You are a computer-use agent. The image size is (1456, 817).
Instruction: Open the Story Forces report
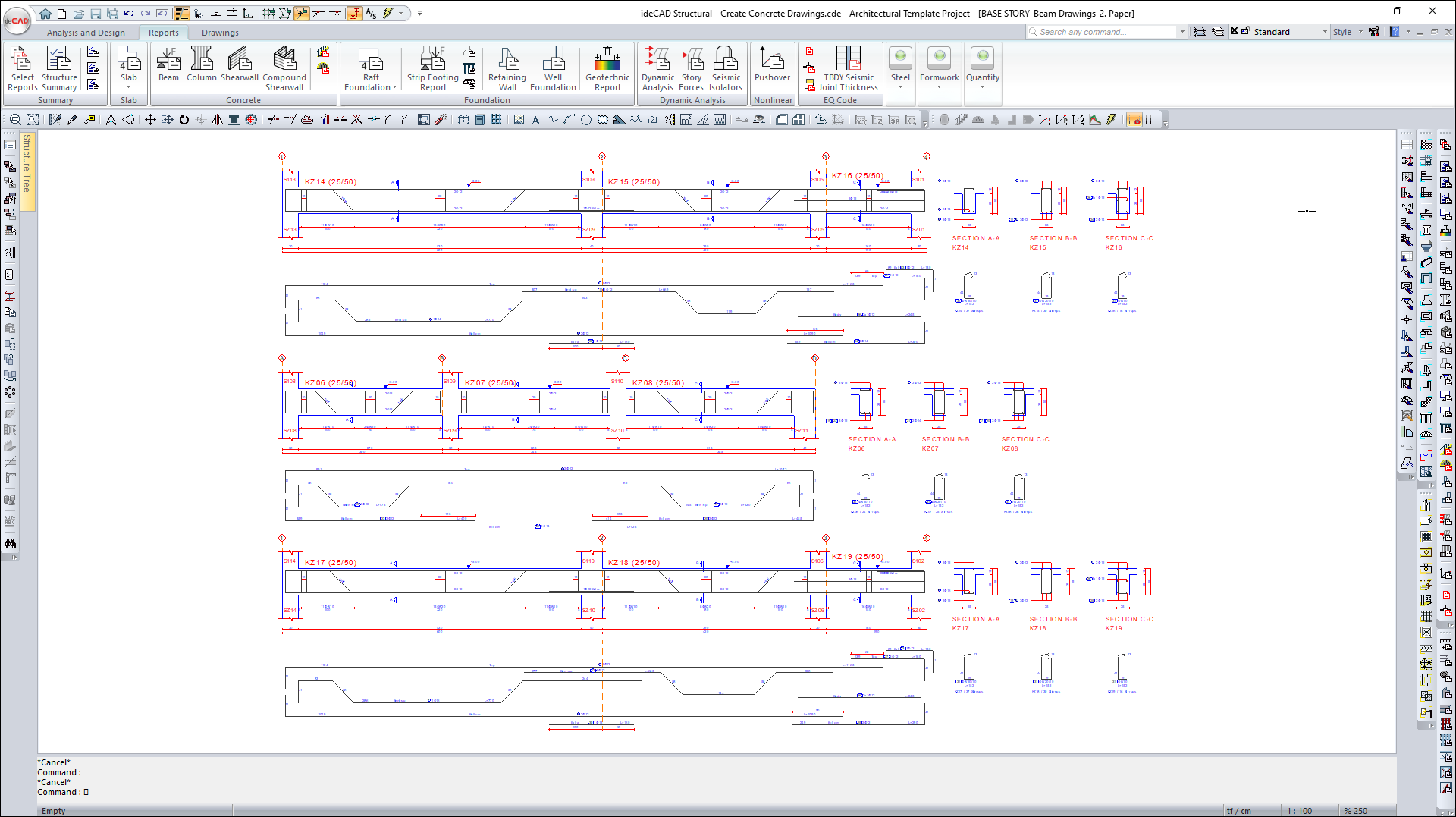coord(691,68)
